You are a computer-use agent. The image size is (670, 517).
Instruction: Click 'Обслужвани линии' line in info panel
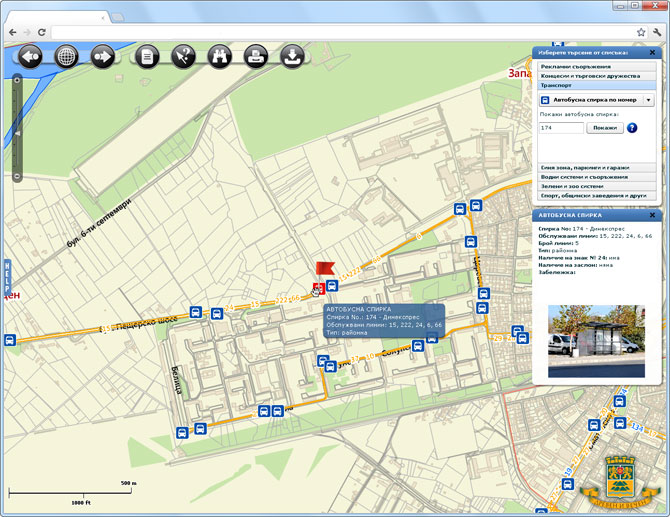click(595, 236)
